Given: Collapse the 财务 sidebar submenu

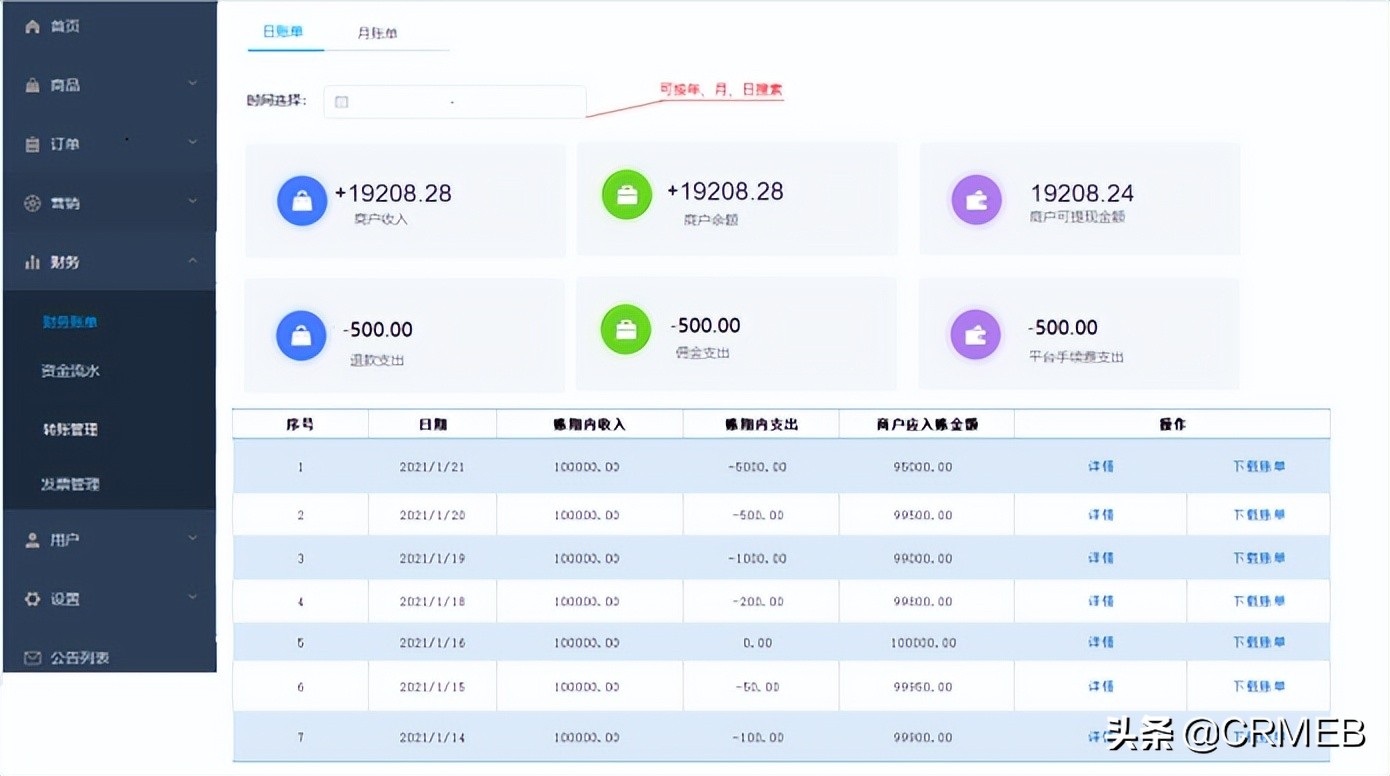Looking at the screenshot, I should click(x=192, y=261).
